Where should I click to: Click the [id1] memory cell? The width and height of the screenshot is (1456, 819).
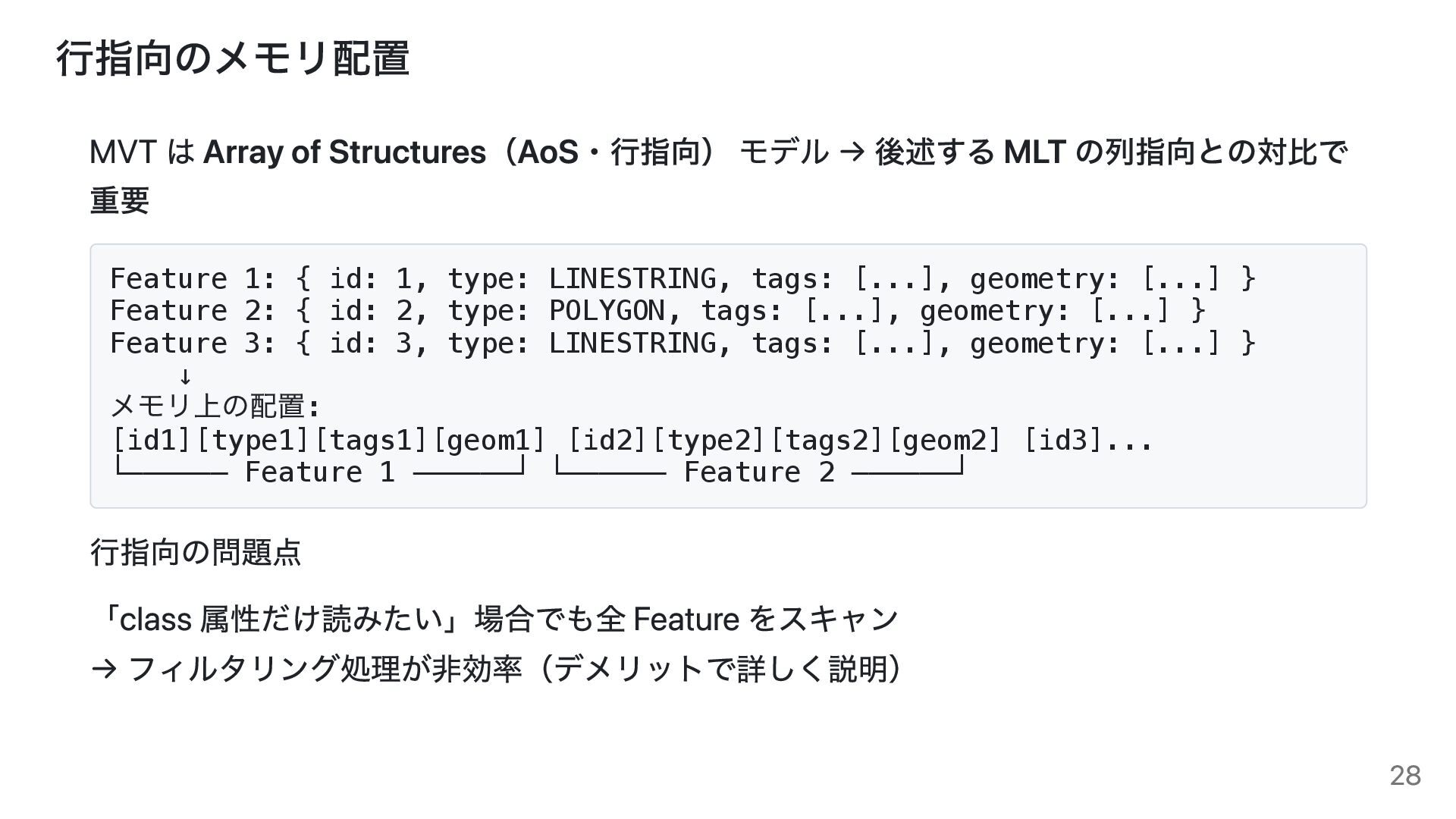tap(152, 440)
